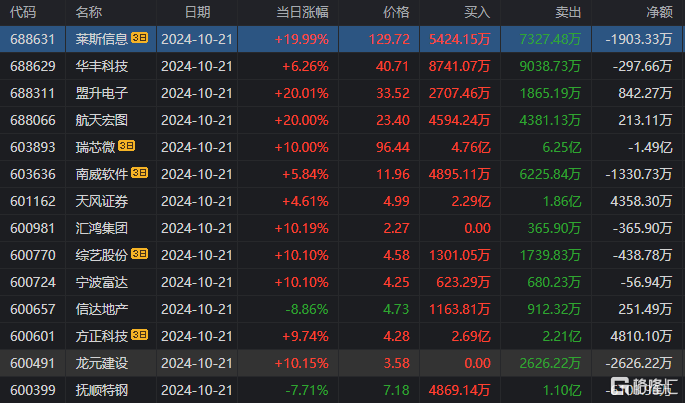Viewport: 685px width, 403px height.
Task: Sort by the 买入 column header
Action: pos(477,12)
